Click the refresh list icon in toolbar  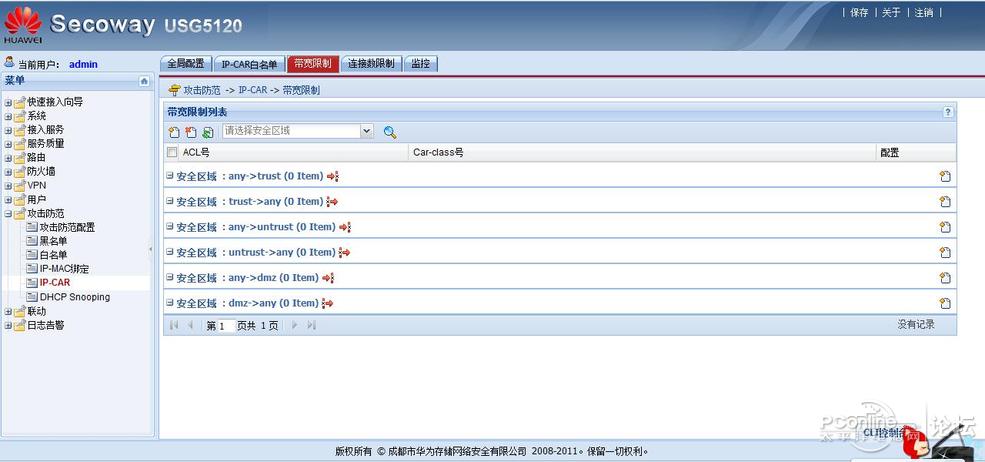click(x=207, y=132)
